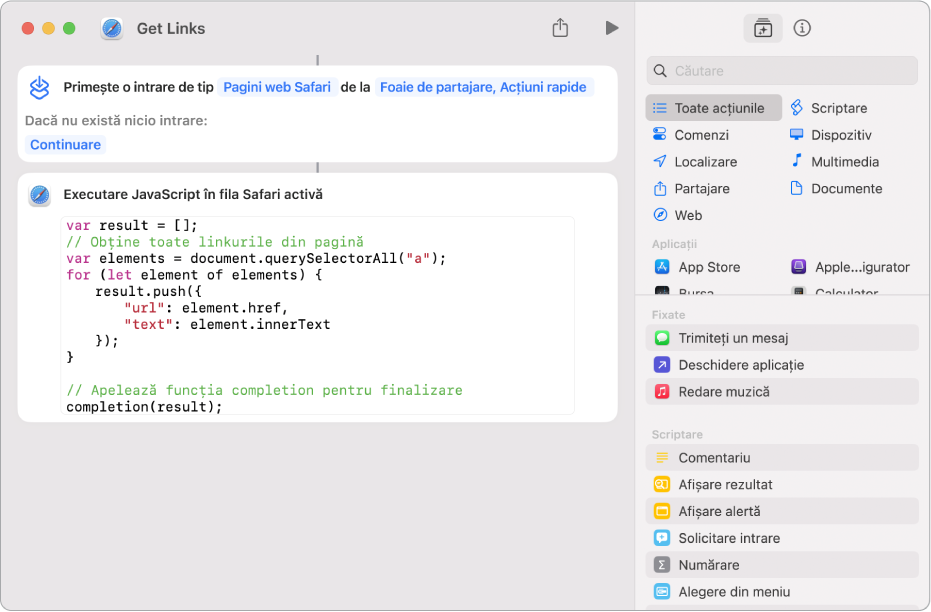This screenshot has height=612, width=931.
Task: Add the Afișare alertă action
Action: (x=781, y=511)
